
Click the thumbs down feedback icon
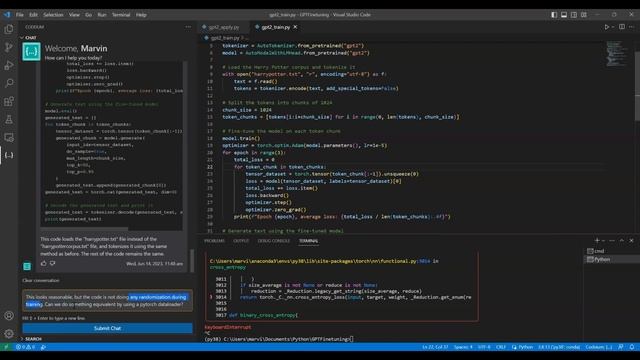tap(53, 263)
